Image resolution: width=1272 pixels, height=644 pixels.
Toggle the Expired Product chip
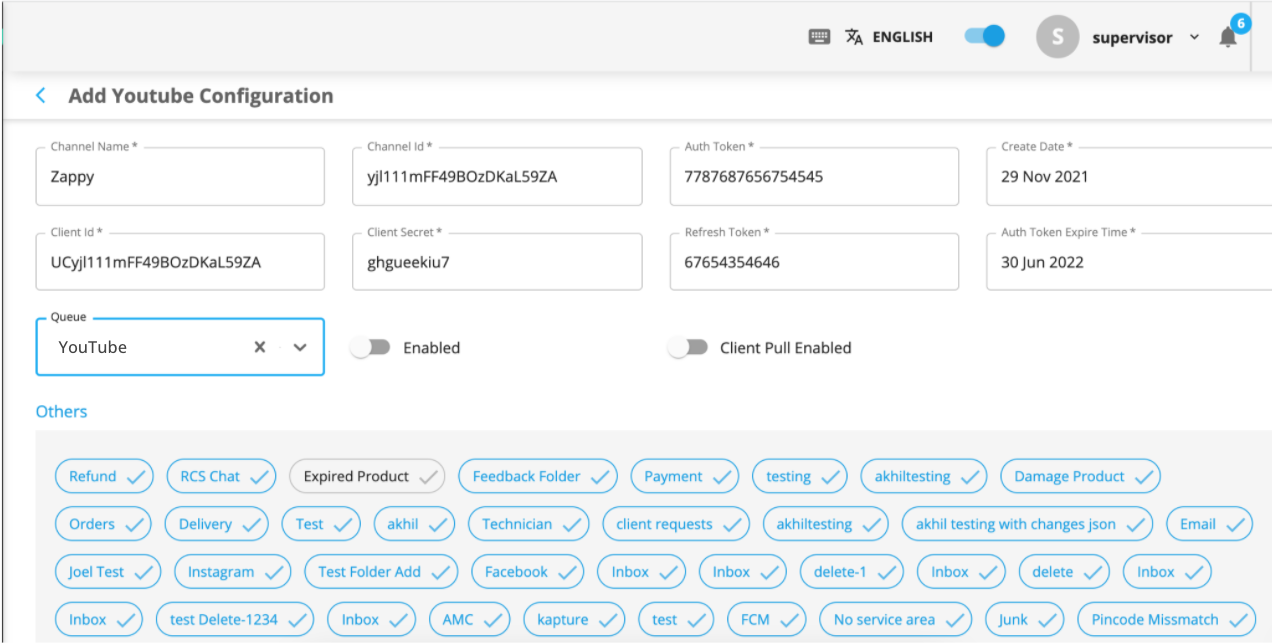367,476
